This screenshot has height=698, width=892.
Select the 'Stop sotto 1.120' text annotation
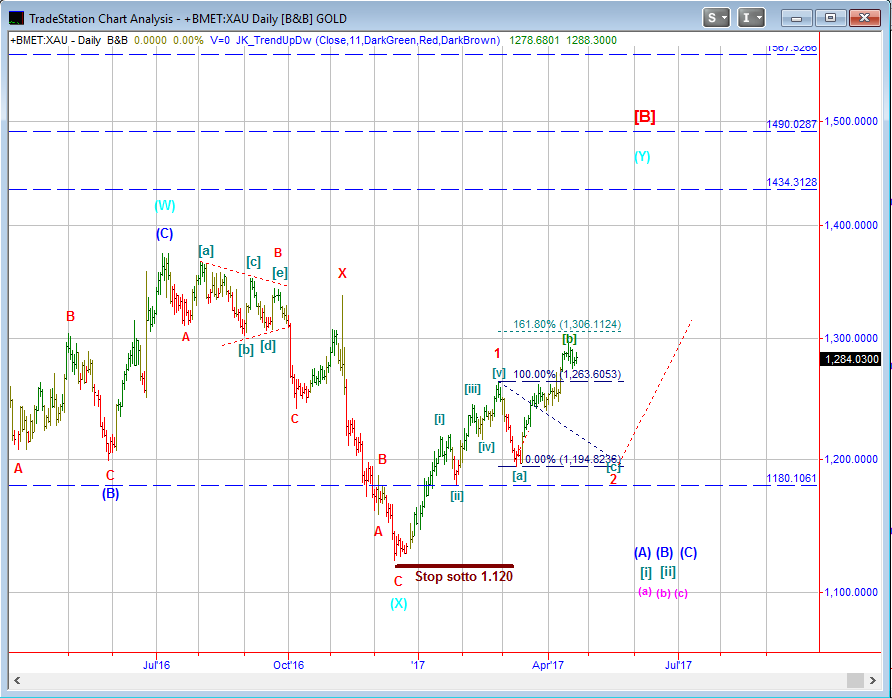click(464, 576)
